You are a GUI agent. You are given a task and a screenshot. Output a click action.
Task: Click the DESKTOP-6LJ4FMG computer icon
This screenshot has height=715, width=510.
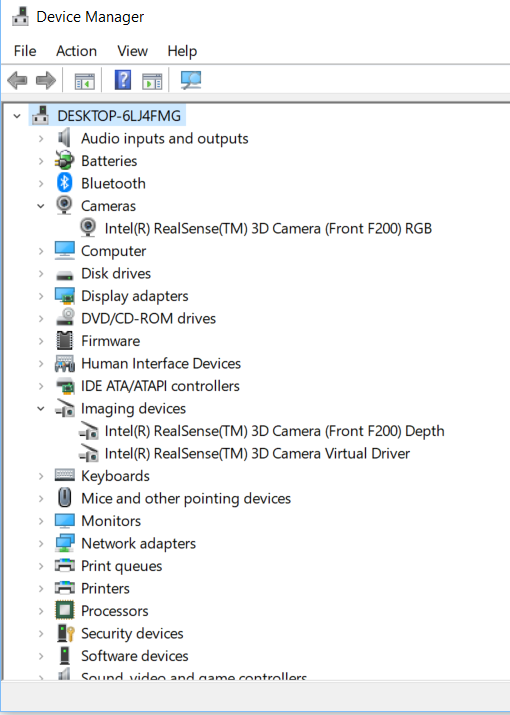coord(41,115)
